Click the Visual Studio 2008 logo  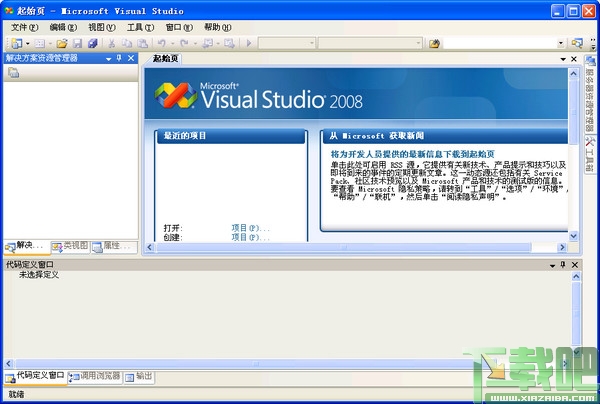coord(259,96)
